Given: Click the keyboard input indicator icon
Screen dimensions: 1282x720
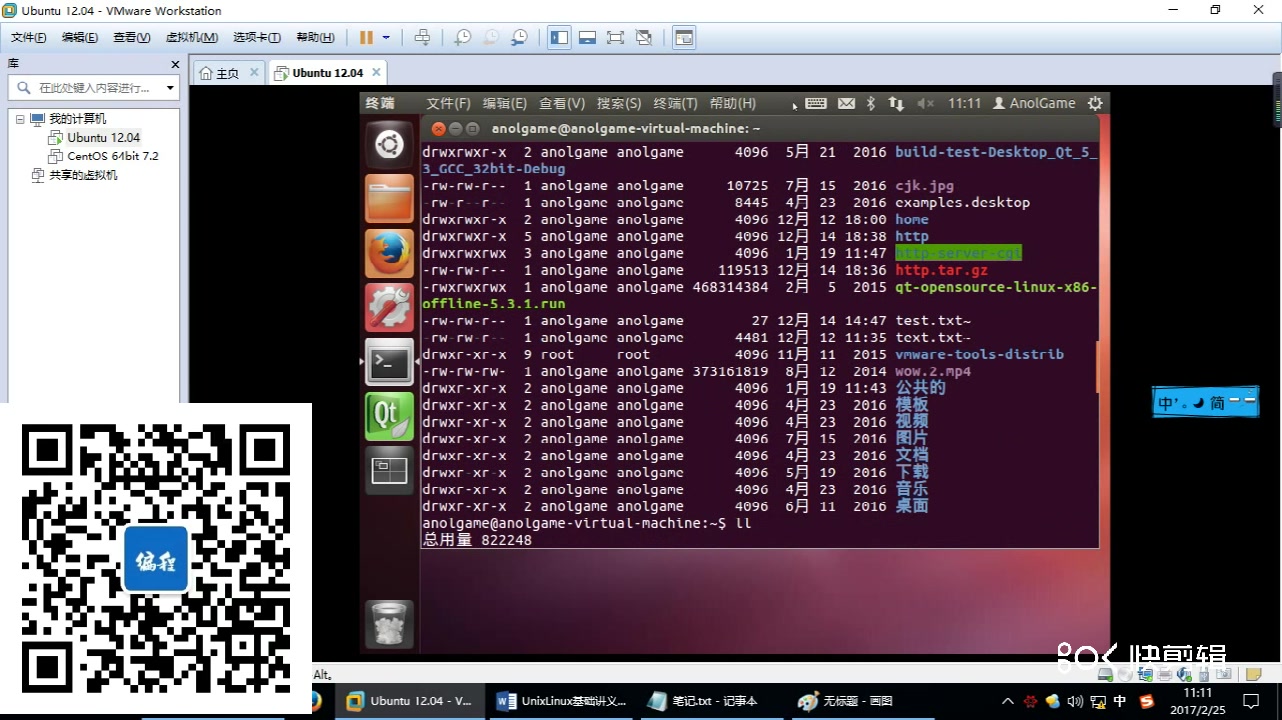Looking at the screenshot, I should coord(815,103).
